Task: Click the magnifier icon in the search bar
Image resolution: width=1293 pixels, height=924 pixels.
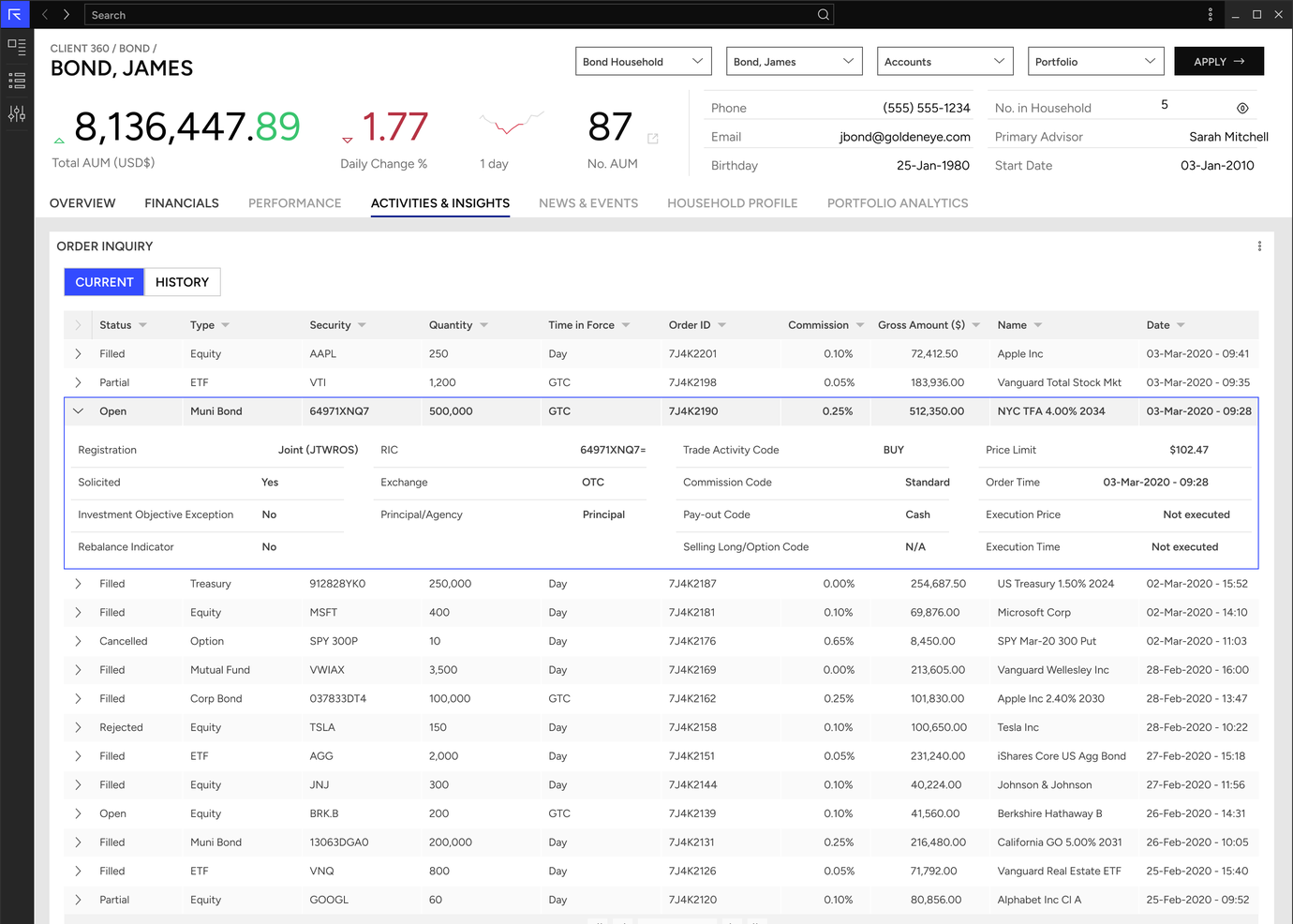Action: pyautogui.click(x=823, y=14)
